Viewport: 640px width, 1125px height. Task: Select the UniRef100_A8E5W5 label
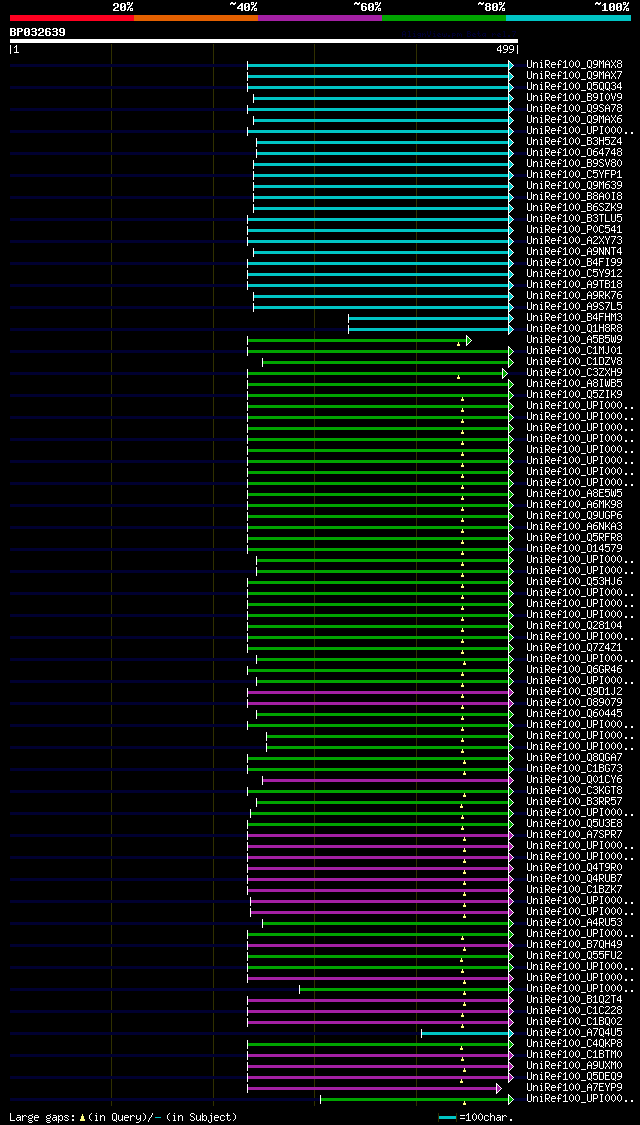pyautogui.click(x=574, y=494)
